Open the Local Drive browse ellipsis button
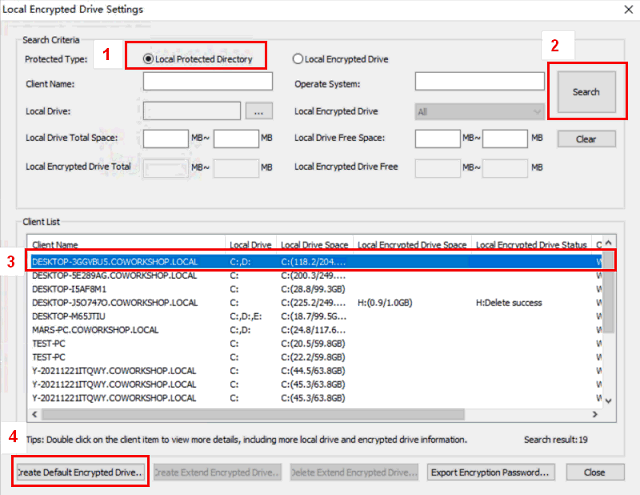640x495 pixels. (x=258, y=111)
